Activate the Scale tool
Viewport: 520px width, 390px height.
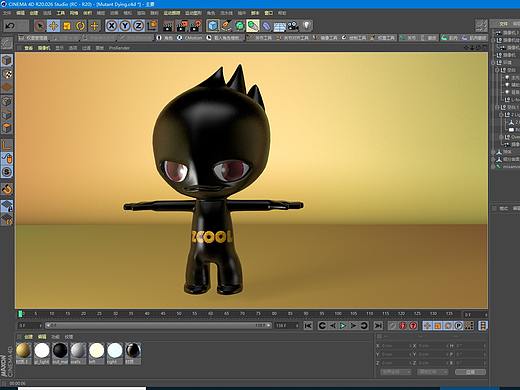pos(67,26)
